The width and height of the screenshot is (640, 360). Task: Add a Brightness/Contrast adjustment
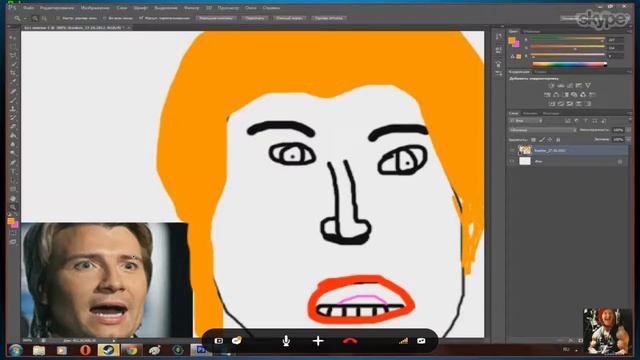[x=551, y=85]
